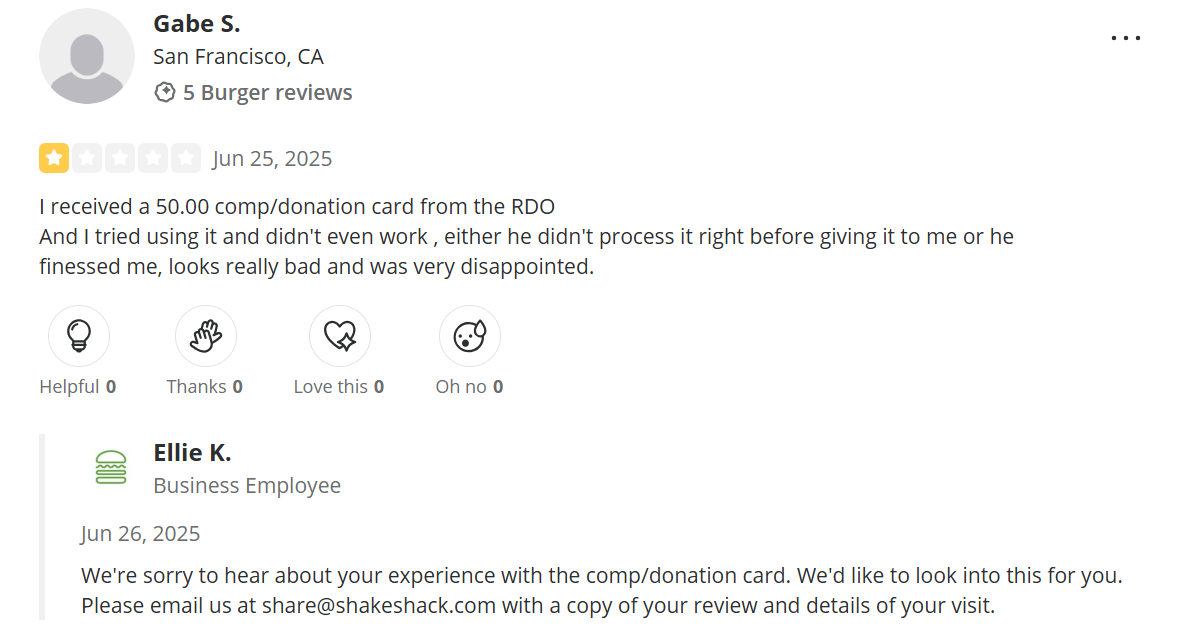This screenshot has height=642, width=1182.
Task: Click the first filled rating star
Action: pos(55,157)
